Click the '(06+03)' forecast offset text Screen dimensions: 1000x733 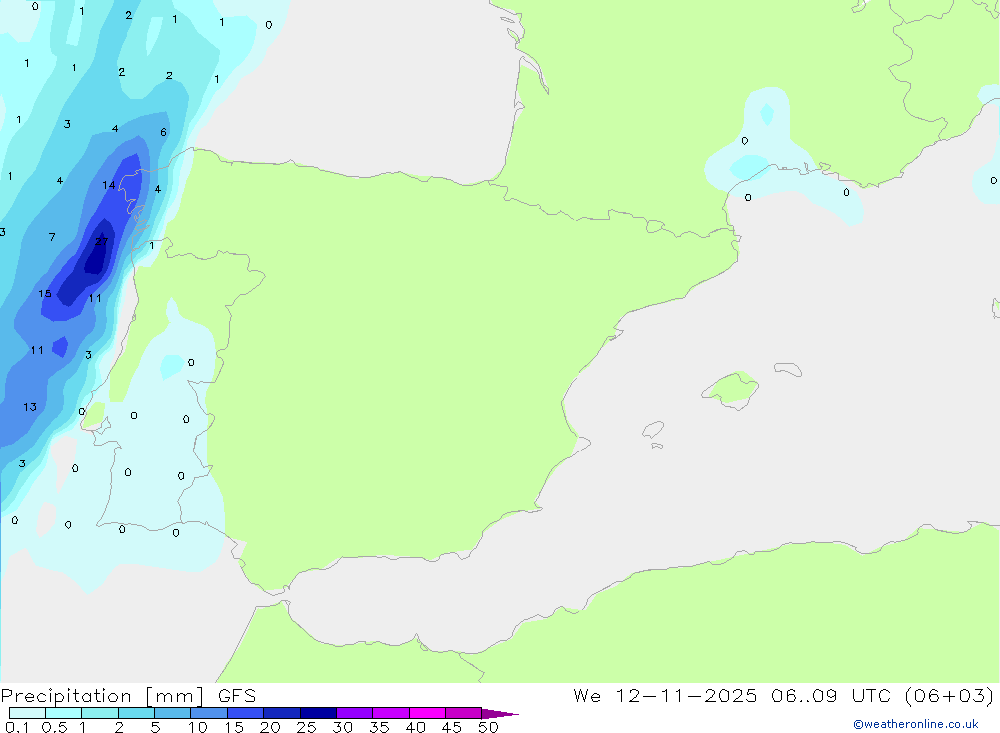click(x=950, y=695)
